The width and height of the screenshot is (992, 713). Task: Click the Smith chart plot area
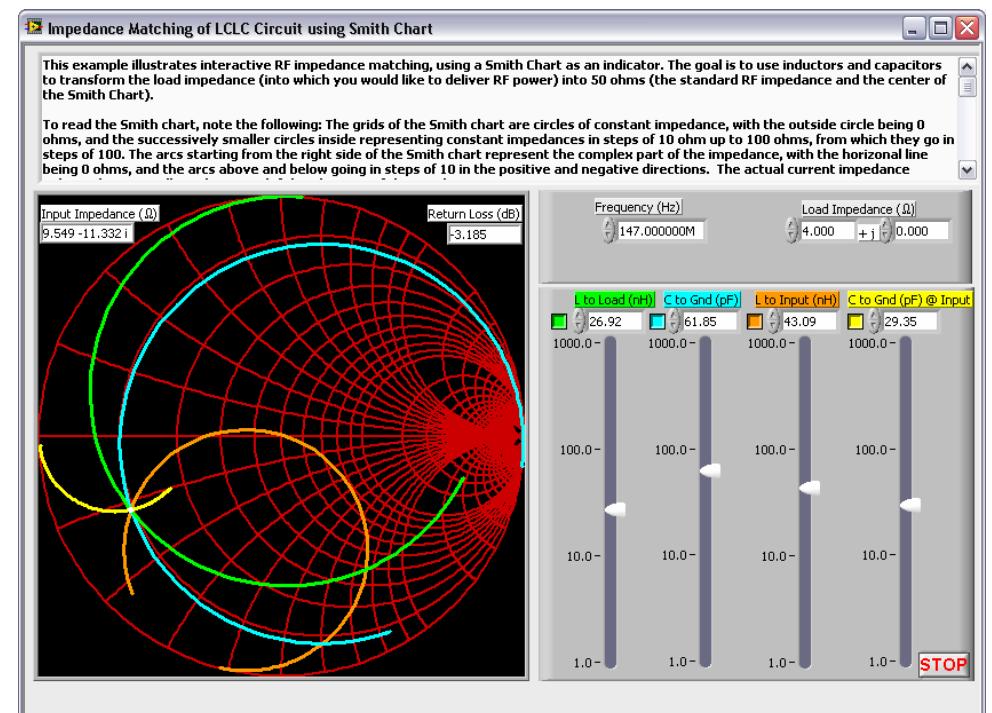[x=282, y=436]
